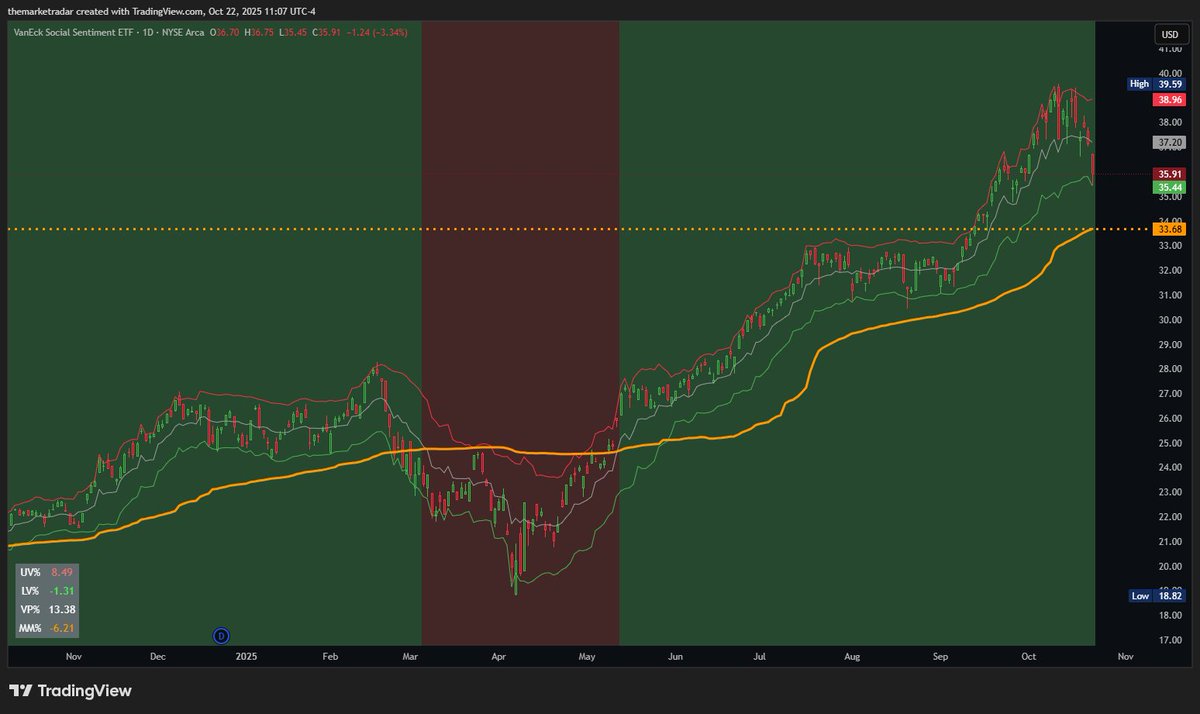
Task: Click the UV% 8.49 table row
Action: tap(47, 573)
